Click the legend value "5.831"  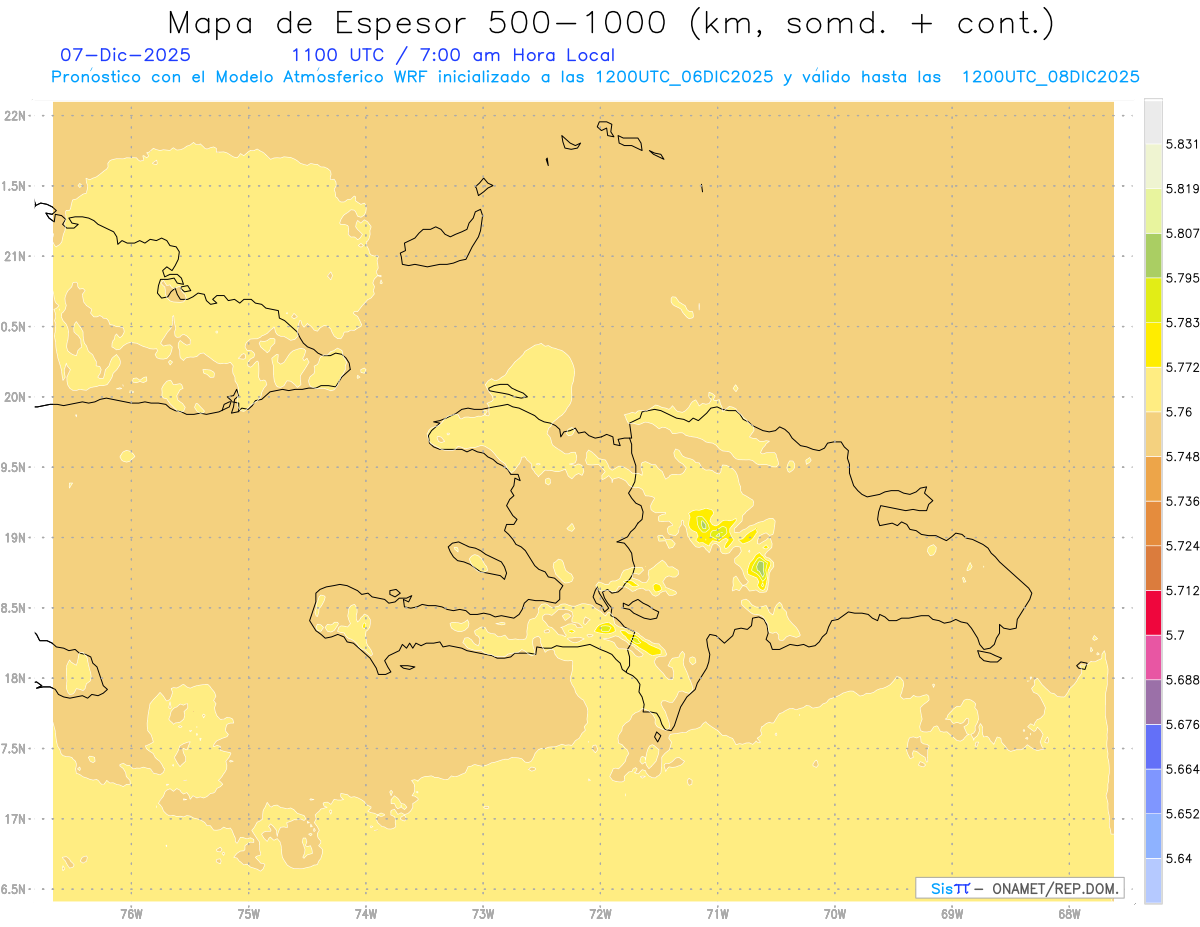point(1182,144)
